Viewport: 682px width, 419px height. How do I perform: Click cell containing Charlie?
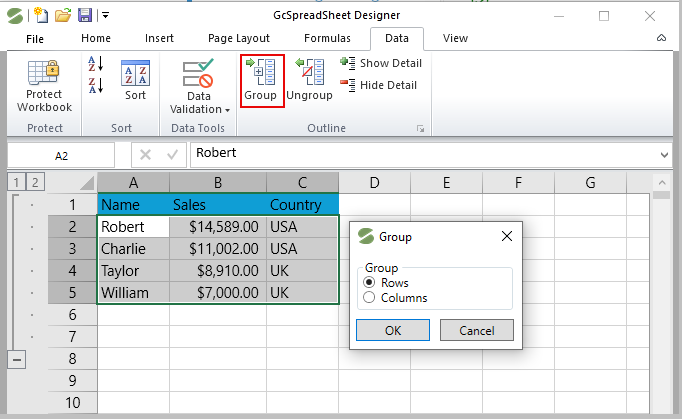pos(134,249)
